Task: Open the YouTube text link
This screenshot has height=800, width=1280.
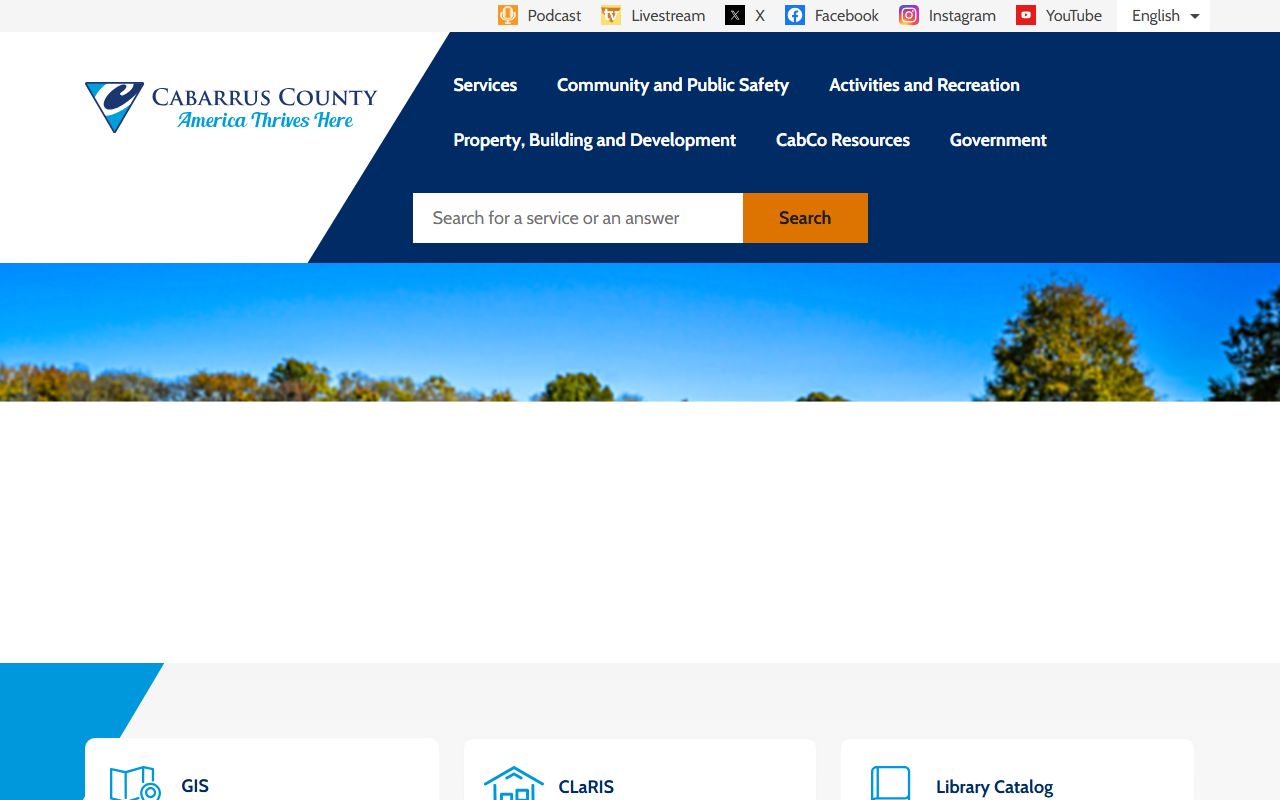Action: click(x=1074, y=16)
